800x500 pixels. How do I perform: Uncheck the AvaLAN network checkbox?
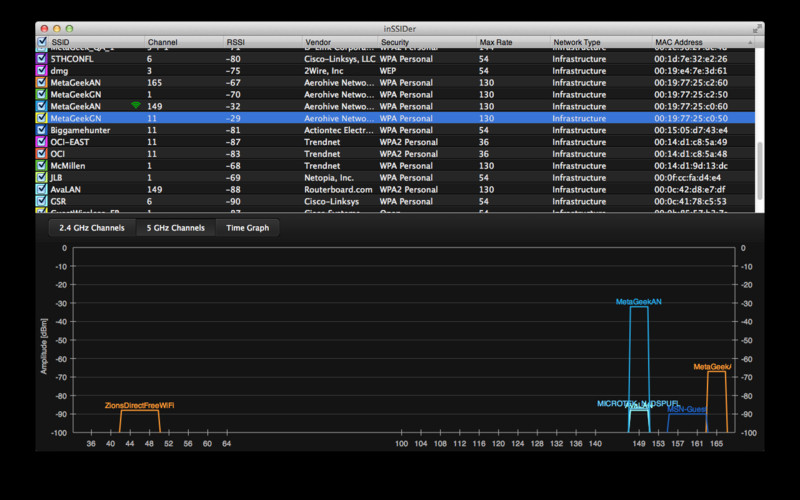coord(41,189)
